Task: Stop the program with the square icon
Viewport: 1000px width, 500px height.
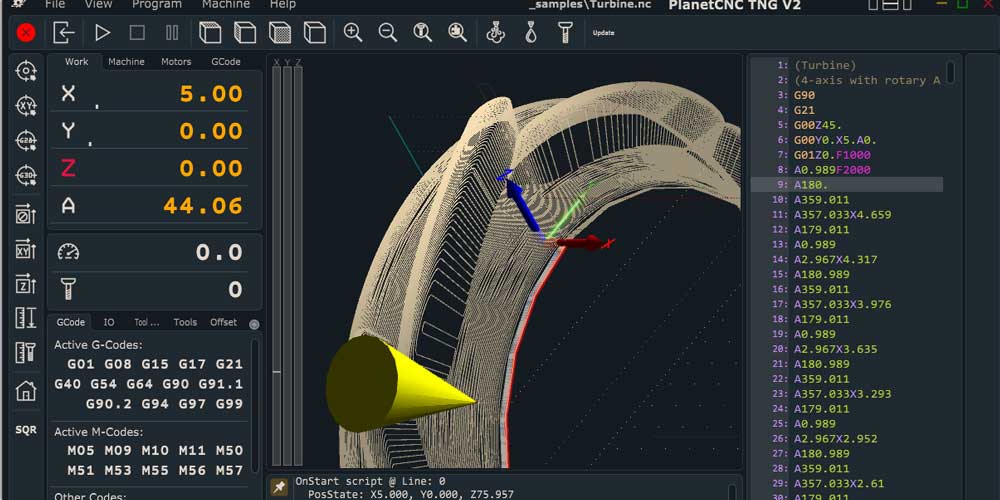Action: pos(137,33)
